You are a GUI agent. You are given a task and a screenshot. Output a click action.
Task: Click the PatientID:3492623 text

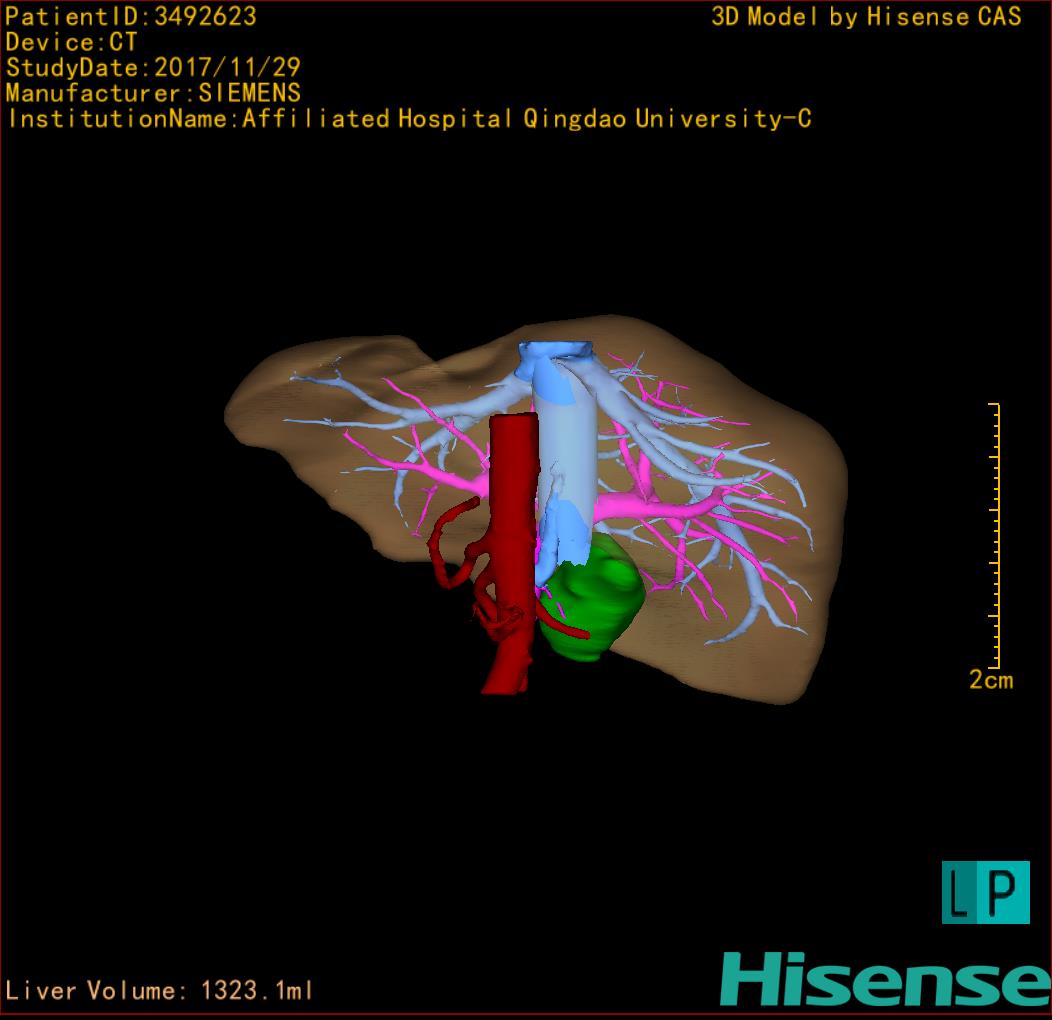coord(131,16)
